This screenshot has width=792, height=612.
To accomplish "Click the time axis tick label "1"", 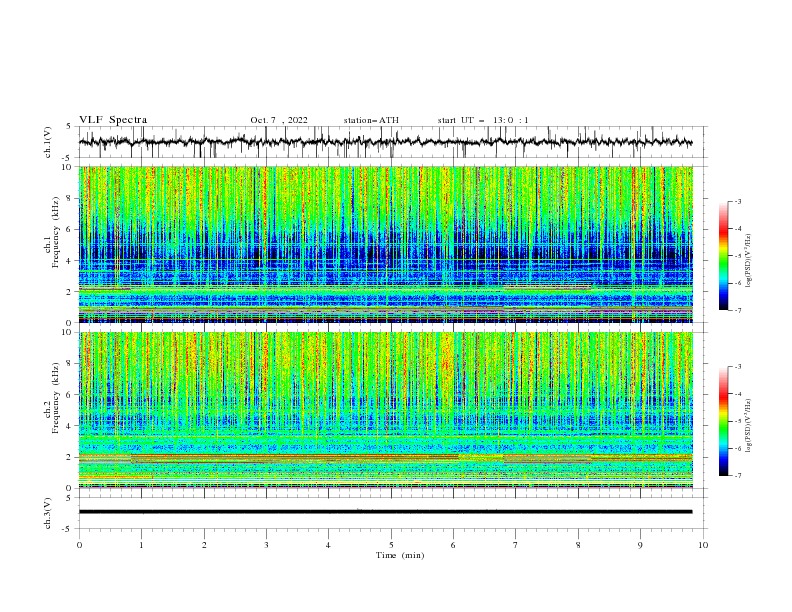I will click(x=141, y=545).
